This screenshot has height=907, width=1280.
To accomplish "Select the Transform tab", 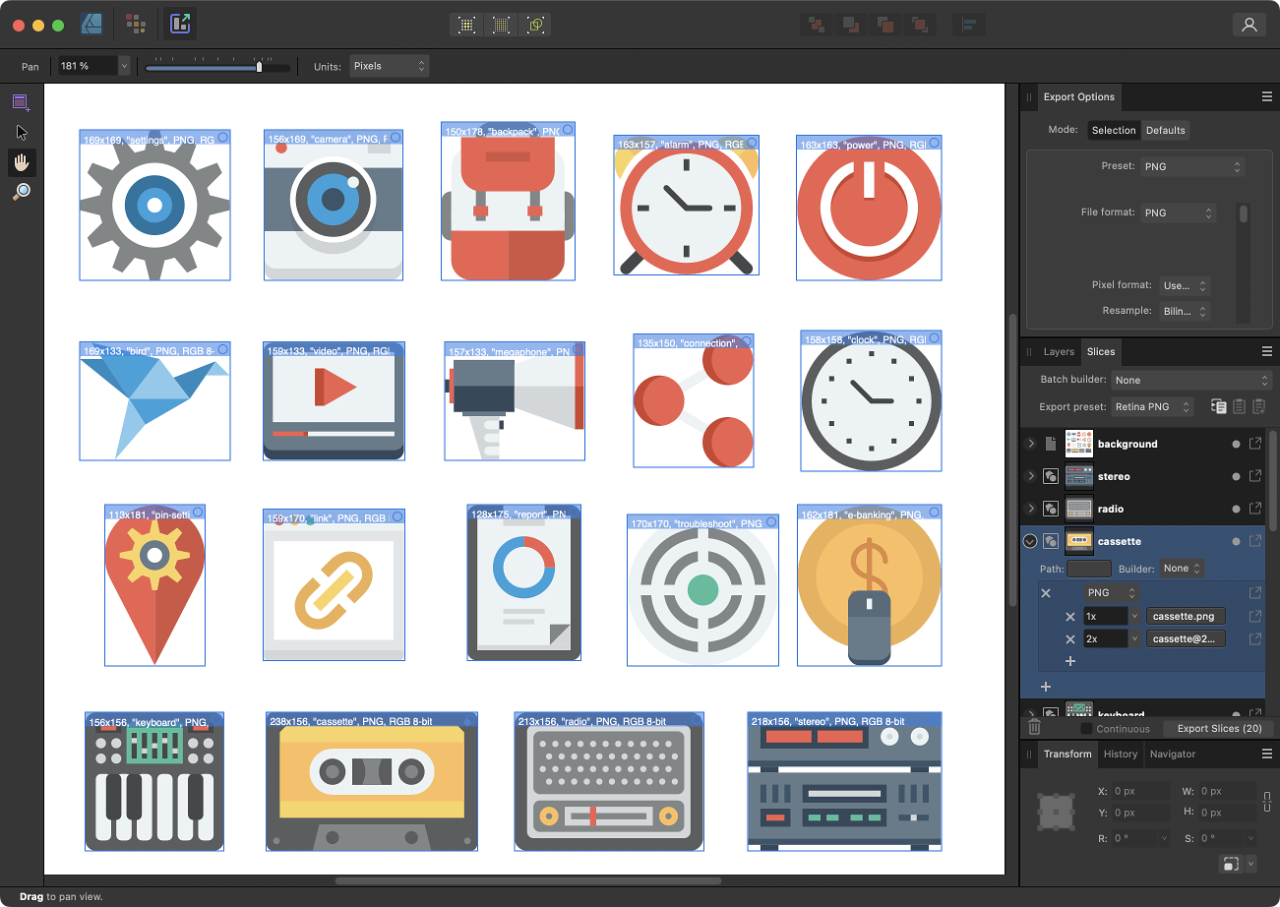I will 1067,754.
